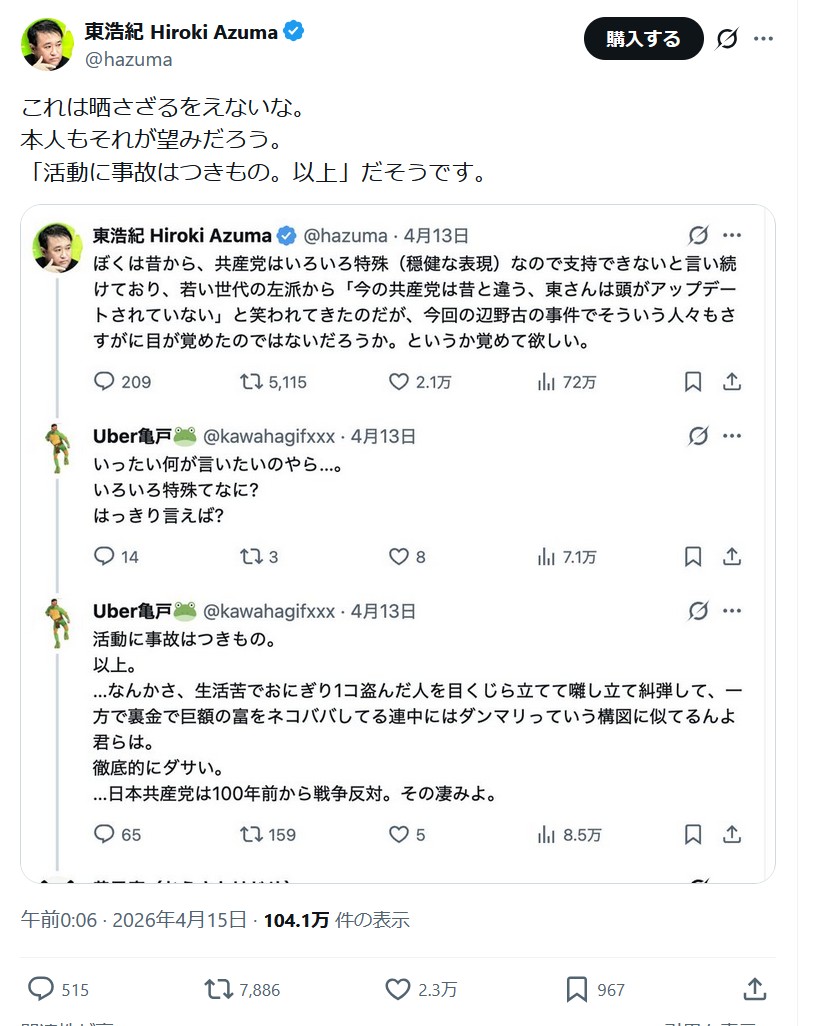Image resolution: width=814 pixels, height=1026 pixels.
Task: Bookmark the main post with 967 bookmarks
Action: point(577,989)
